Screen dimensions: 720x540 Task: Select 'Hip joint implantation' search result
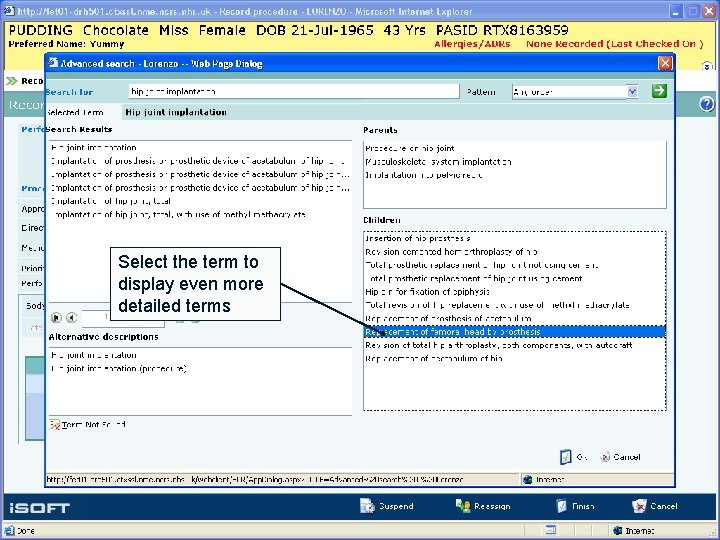tap(94, 147)
